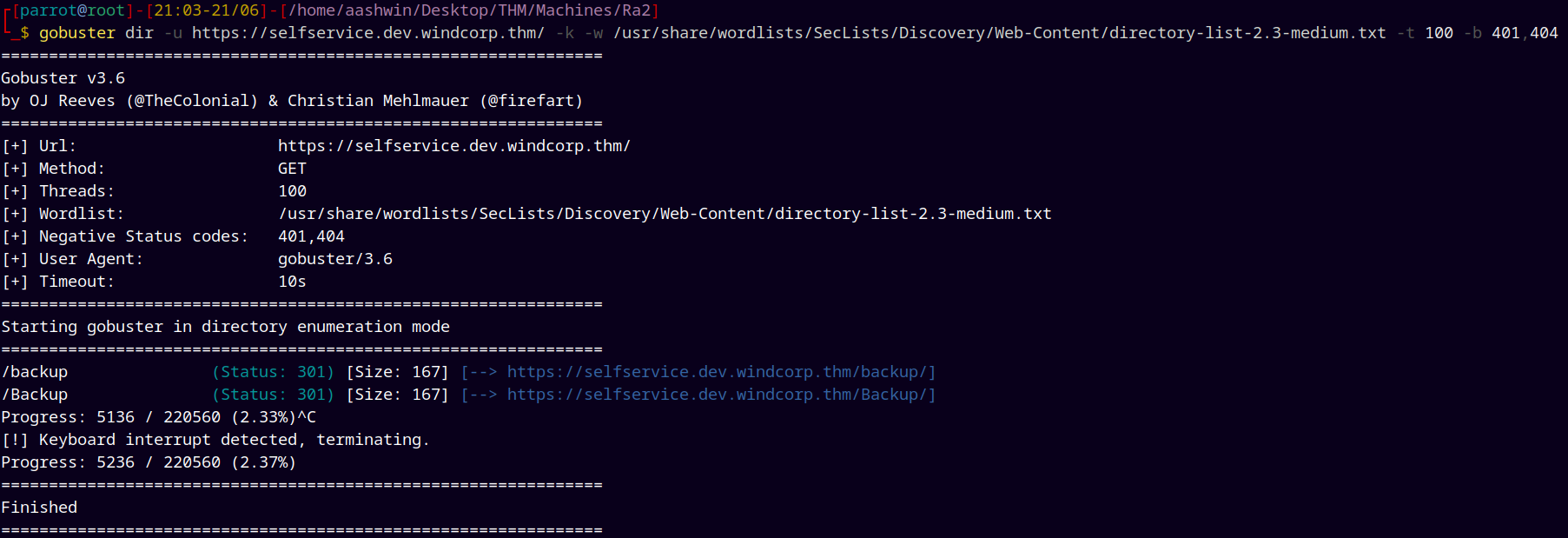The image size is (1568, 538).
Task: Click the wordlist path in the command
Action: (999, 33)
